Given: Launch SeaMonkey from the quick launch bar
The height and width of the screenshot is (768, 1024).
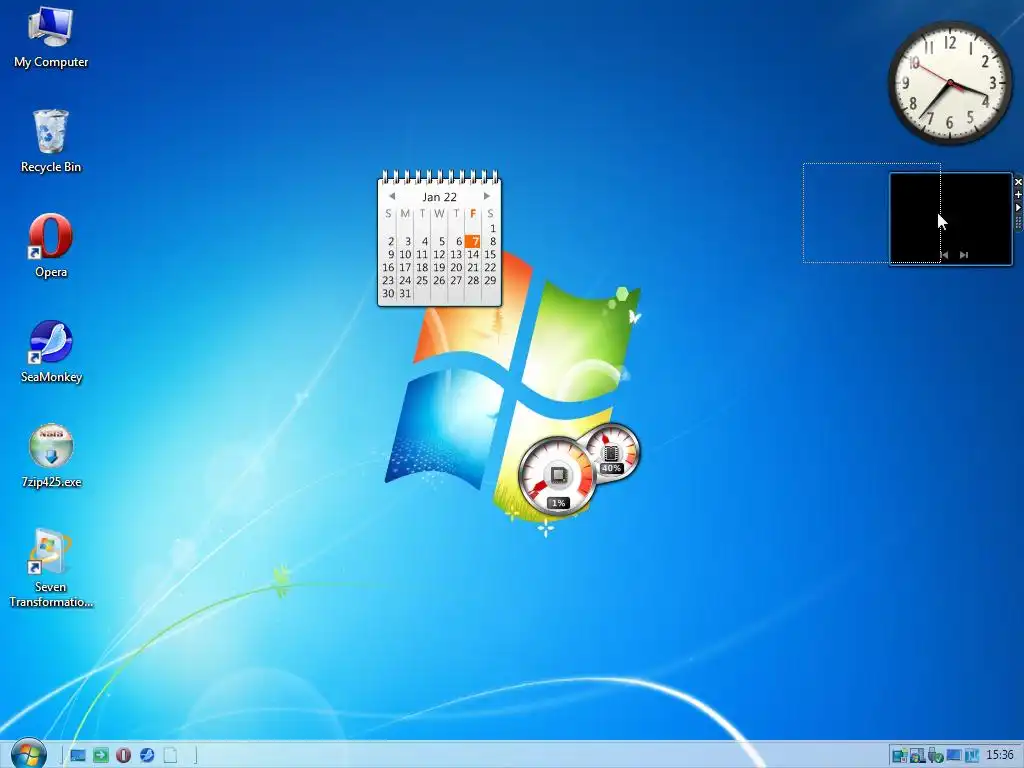Looking at the screenshot, I should (x=147, y=756).
